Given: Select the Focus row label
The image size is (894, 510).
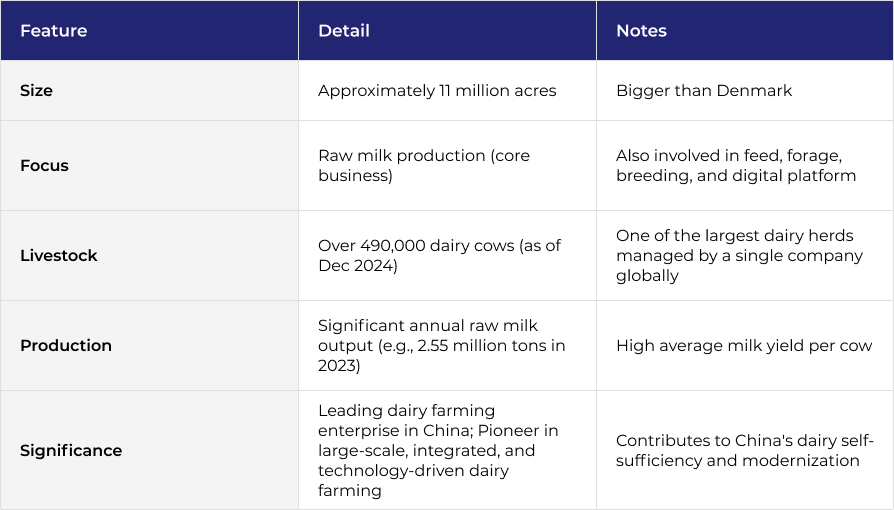Looking at the screenshot, I should pos(44,165).
